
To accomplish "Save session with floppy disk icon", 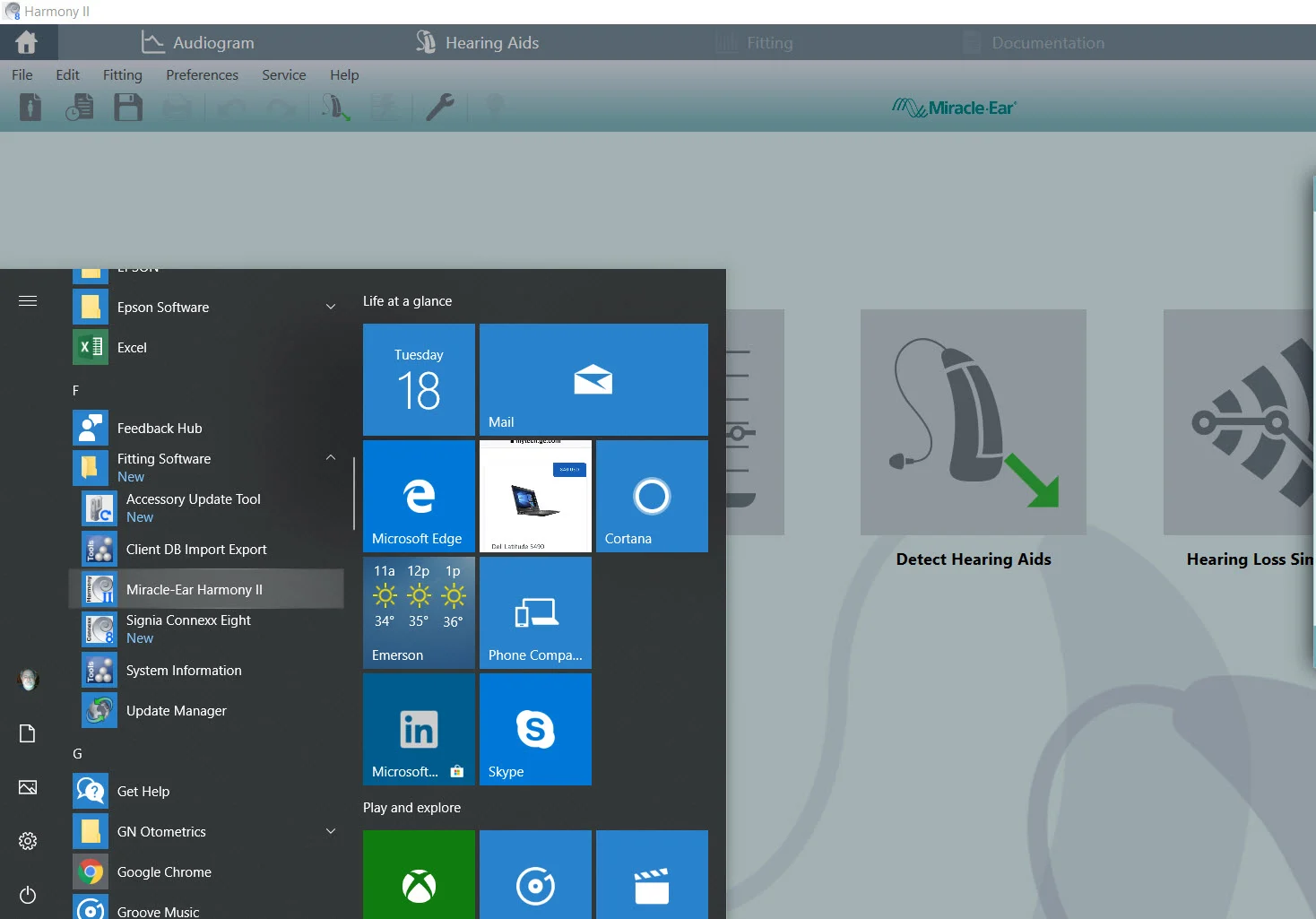I will point(128,108).
